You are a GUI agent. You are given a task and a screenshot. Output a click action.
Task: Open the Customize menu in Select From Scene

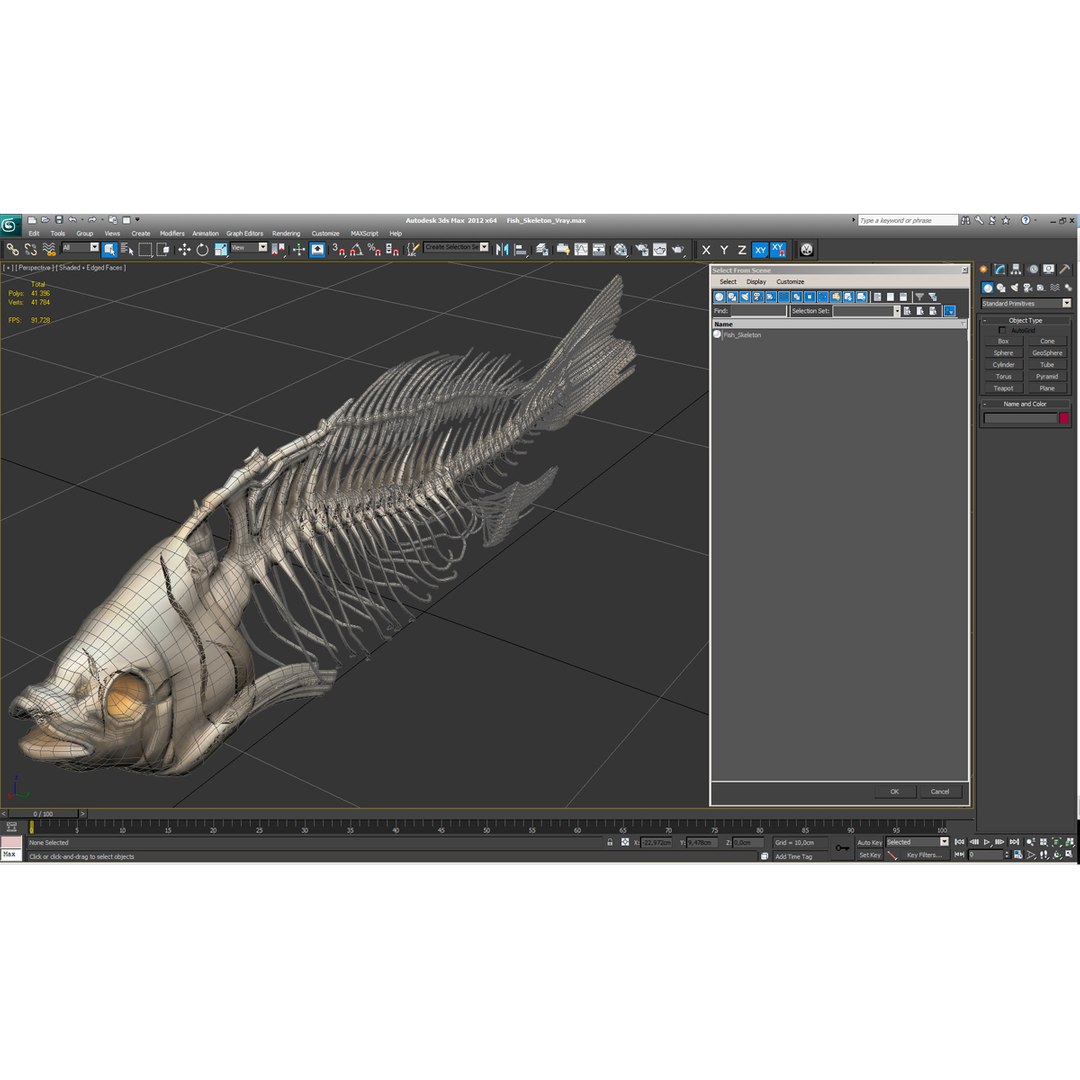click(x=790, y=282)
